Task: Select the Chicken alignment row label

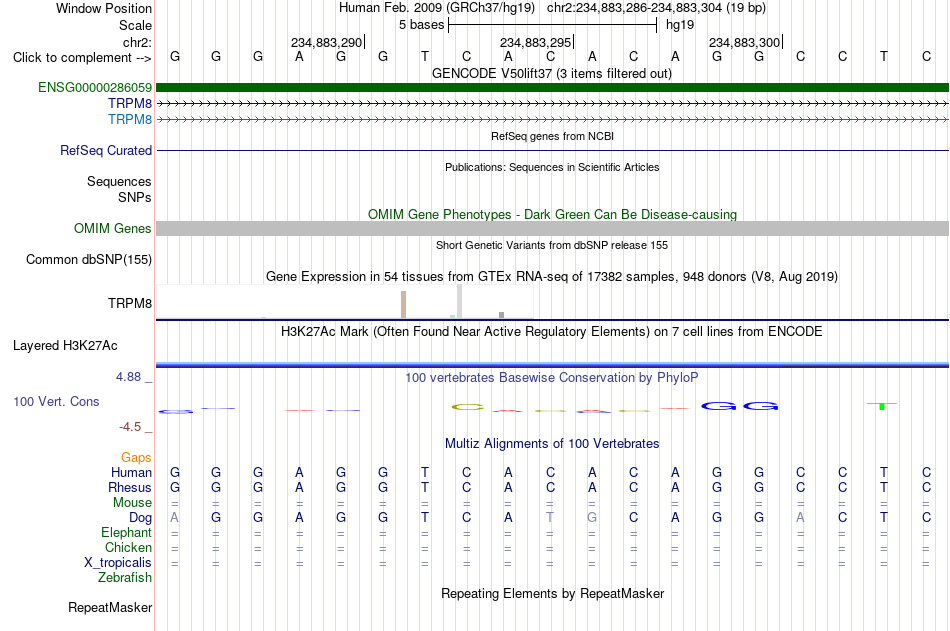Action: point(128,547)
